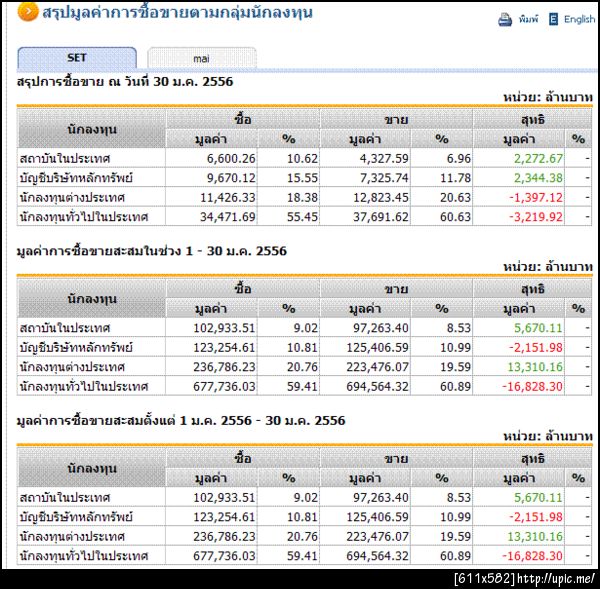The height and width of the screenshot is (589, 600).
Task: Select the SET tab
Action: pos(77,58)
